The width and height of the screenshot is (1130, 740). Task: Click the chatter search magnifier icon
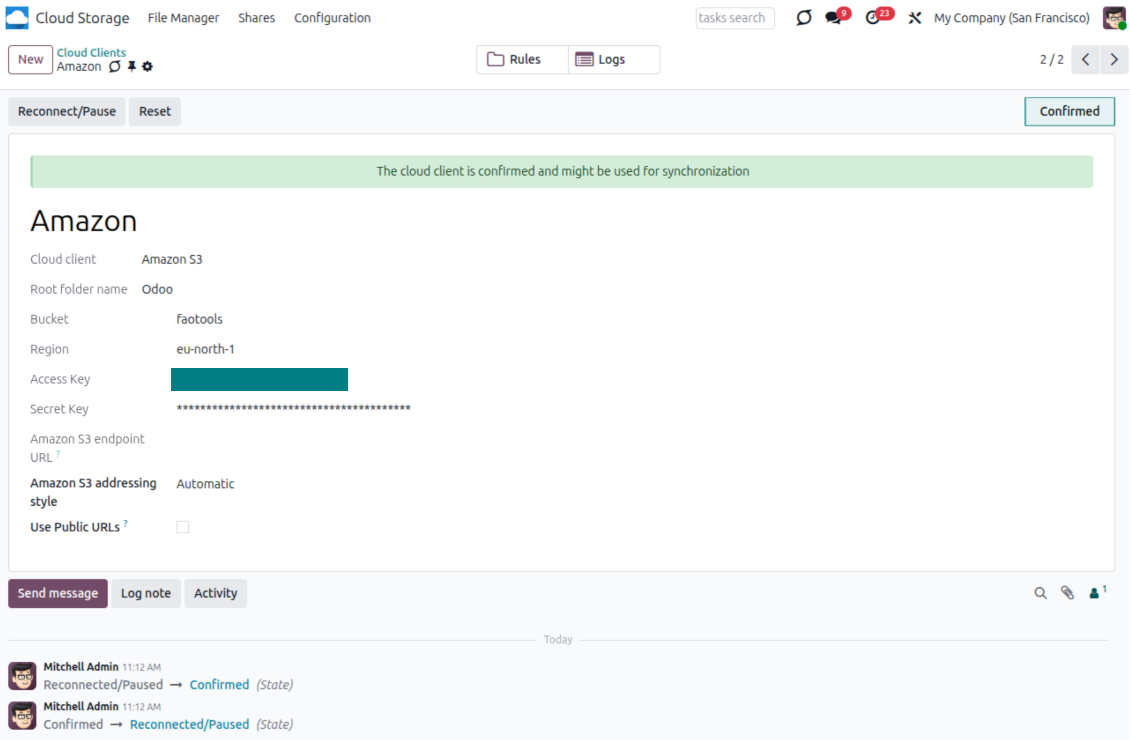click(1040, 593)
